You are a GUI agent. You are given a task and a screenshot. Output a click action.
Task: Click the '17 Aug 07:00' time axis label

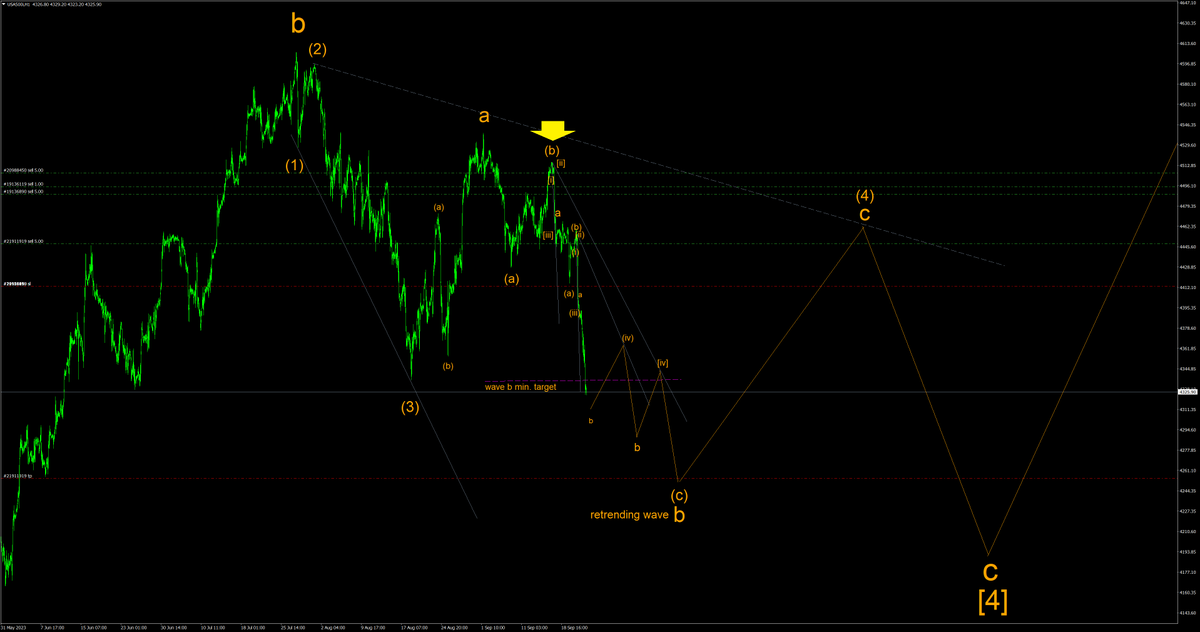coord(414,628)
